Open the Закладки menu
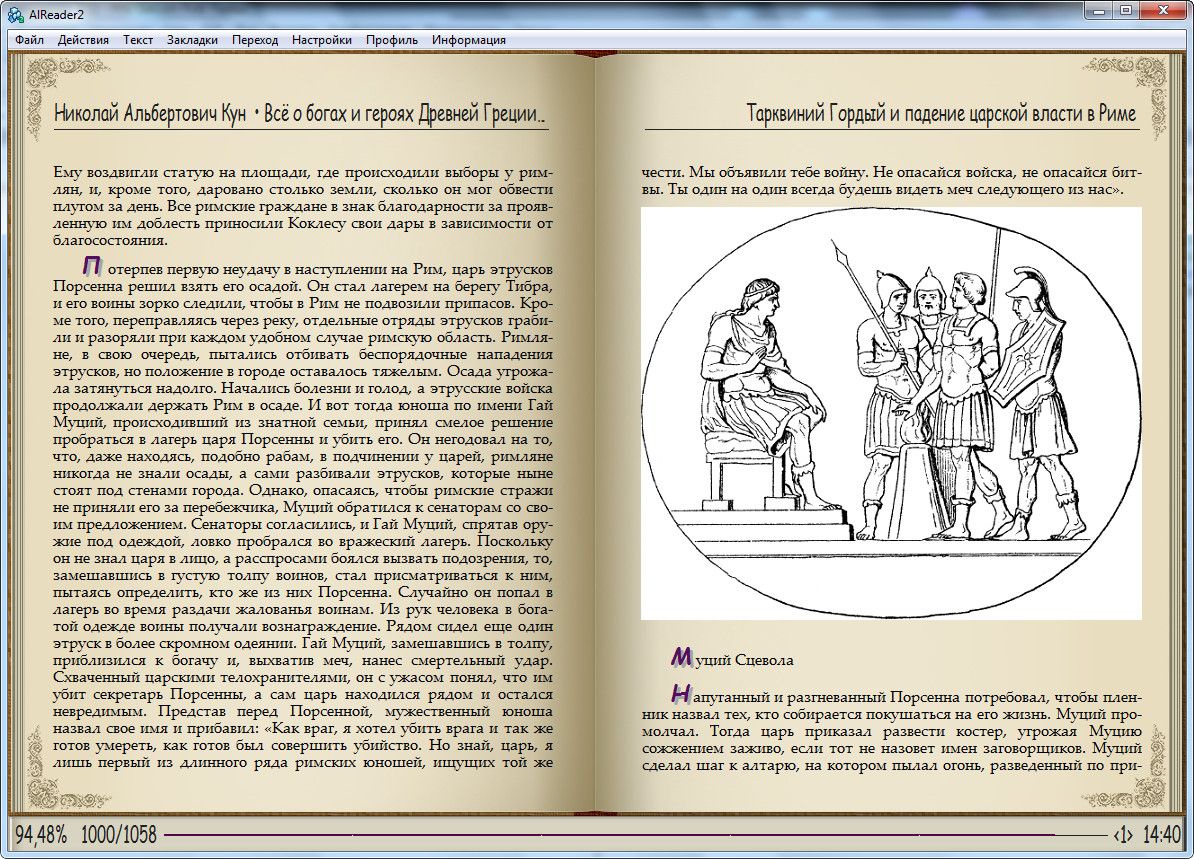1194x859 pixels. click(192, 40)
